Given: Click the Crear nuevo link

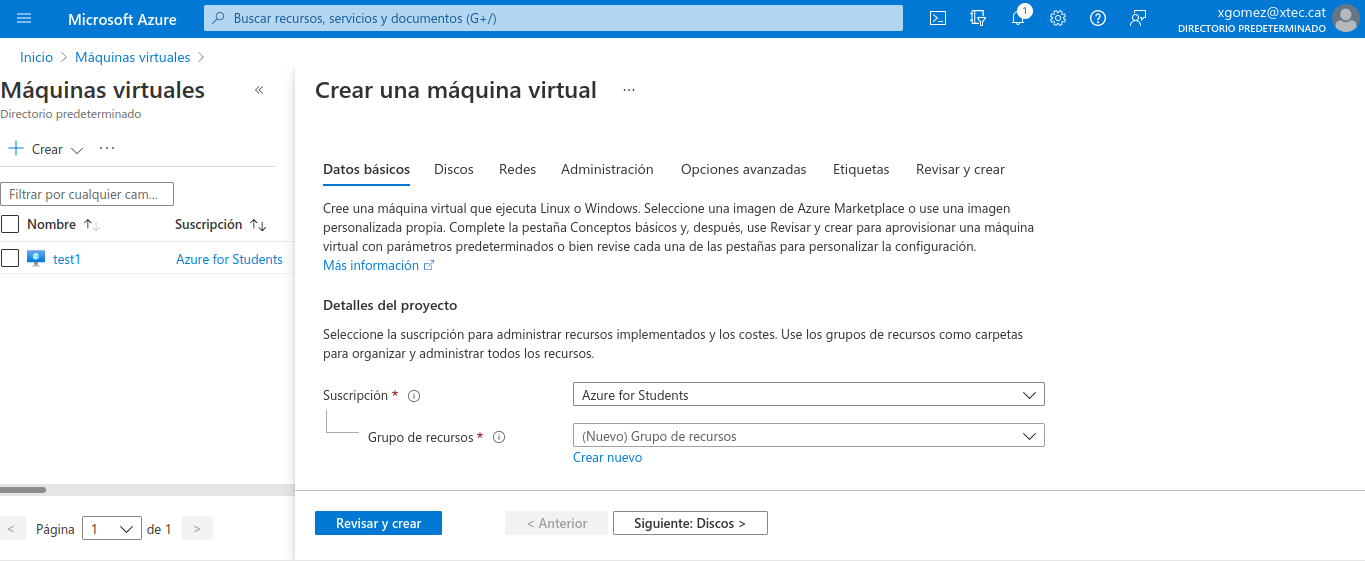Looking at the screenshot, I should point(607,457).
